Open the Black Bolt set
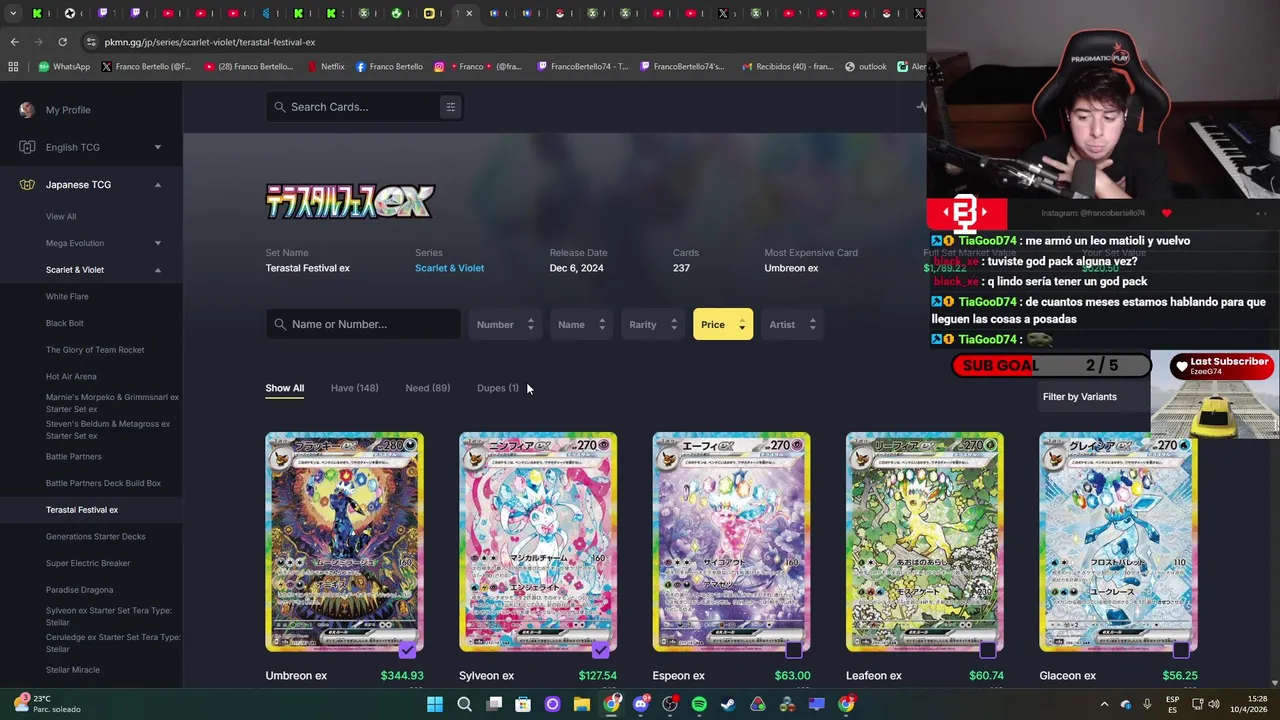1280x720 pixels. (x=65, y=323)
